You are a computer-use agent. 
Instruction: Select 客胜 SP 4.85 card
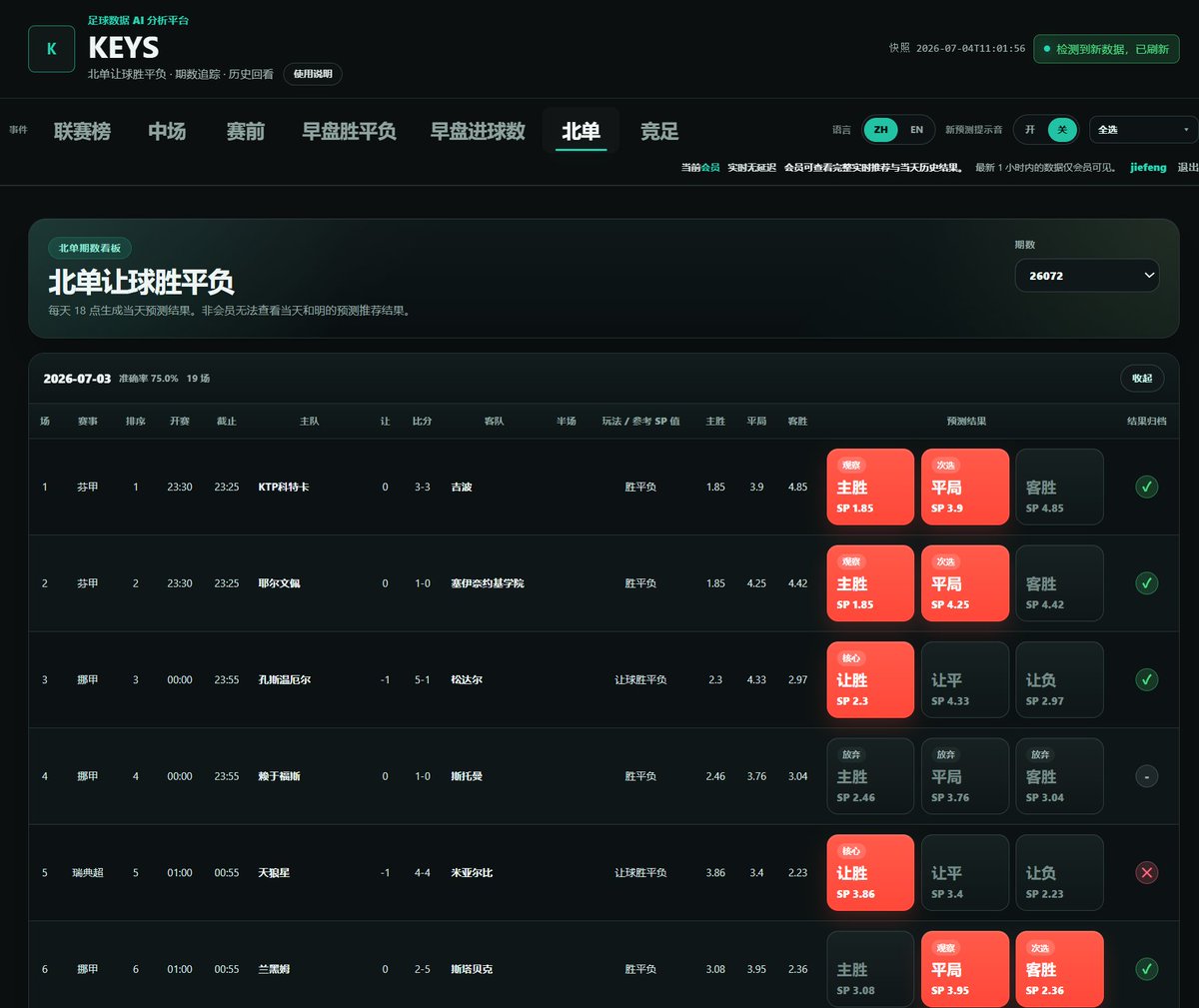[x=1059, y=487]
